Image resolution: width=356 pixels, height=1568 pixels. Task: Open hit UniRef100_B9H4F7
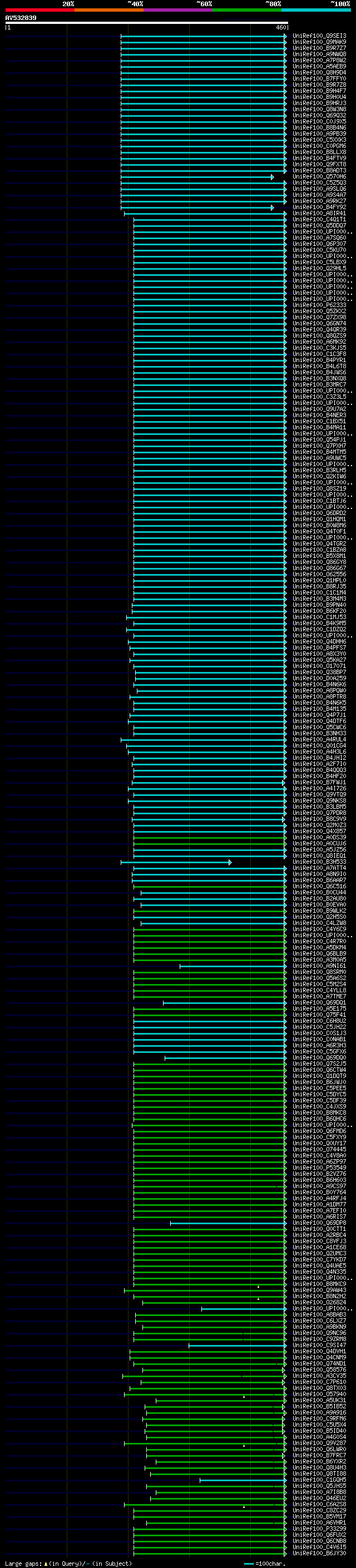319,91
